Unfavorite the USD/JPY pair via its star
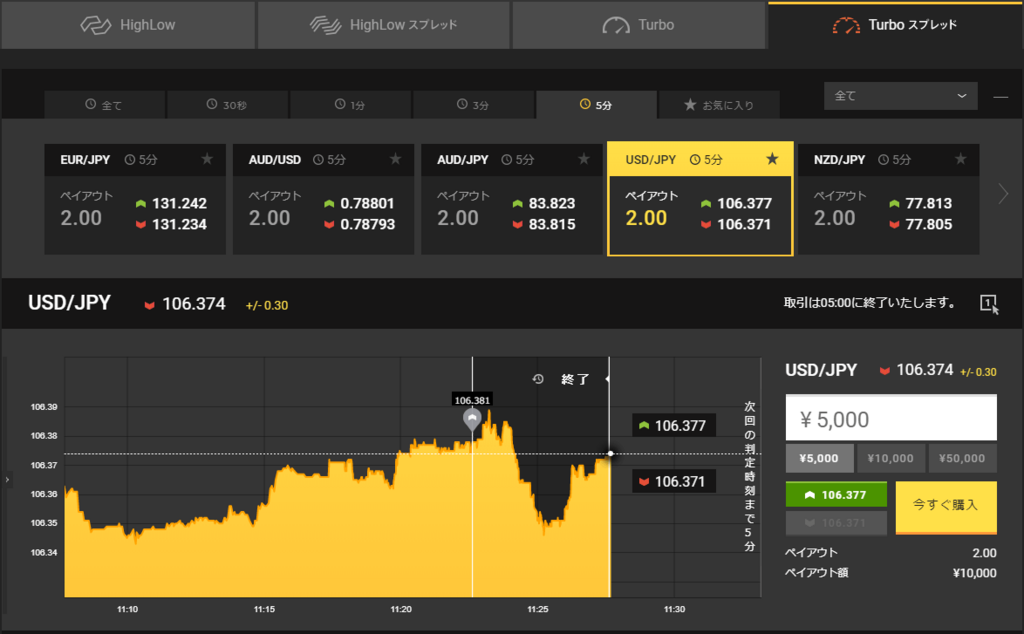Image resolution: width=1024 pixels, height=634 pixels. [772, 158]
